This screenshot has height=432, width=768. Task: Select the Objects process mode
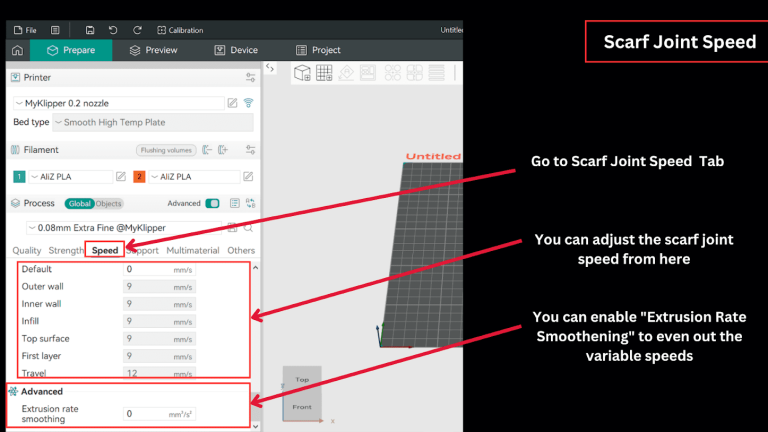tap(108, 203)
